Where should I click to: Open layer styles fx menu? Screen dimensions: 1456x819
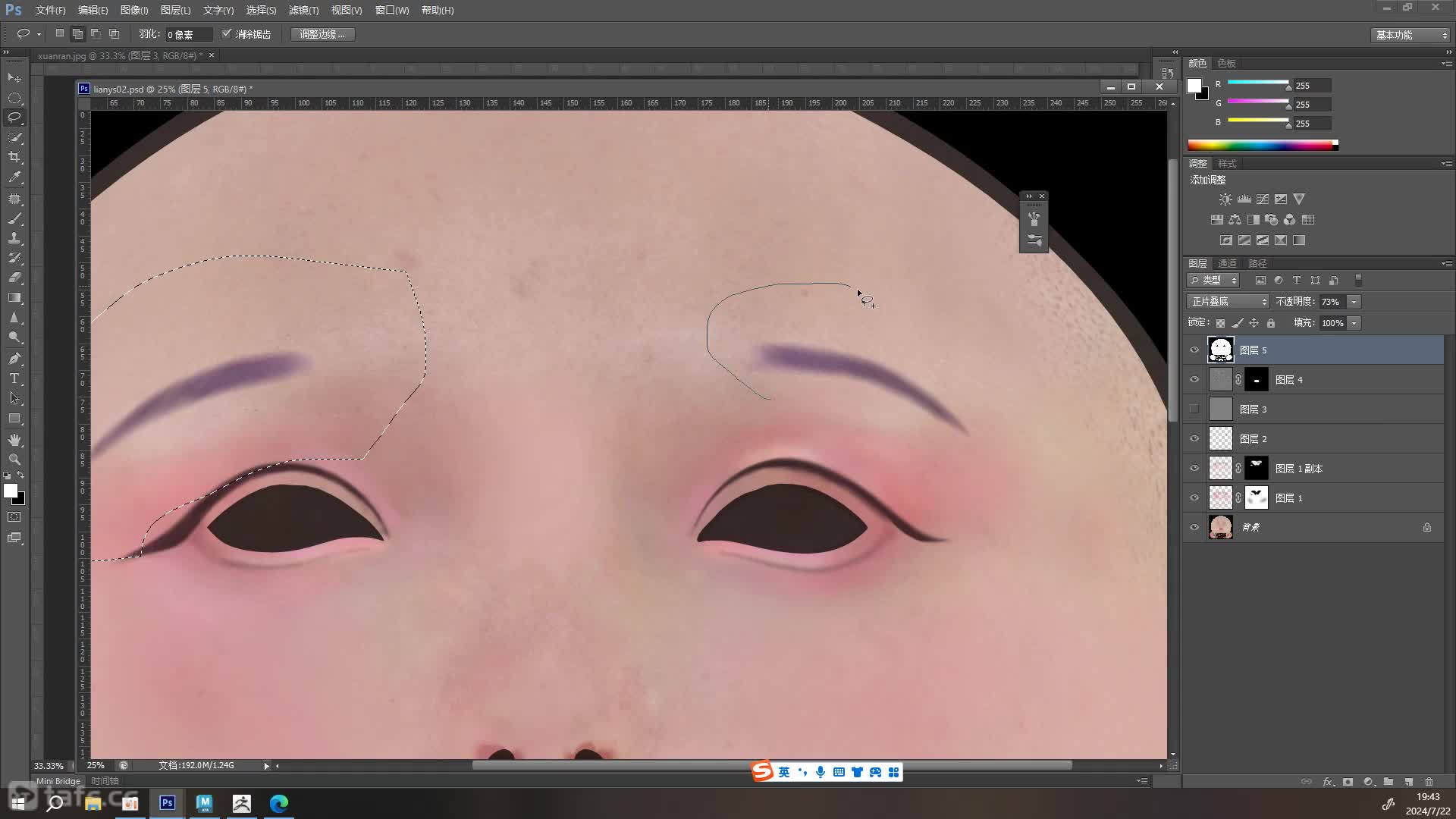(1328, 782)
